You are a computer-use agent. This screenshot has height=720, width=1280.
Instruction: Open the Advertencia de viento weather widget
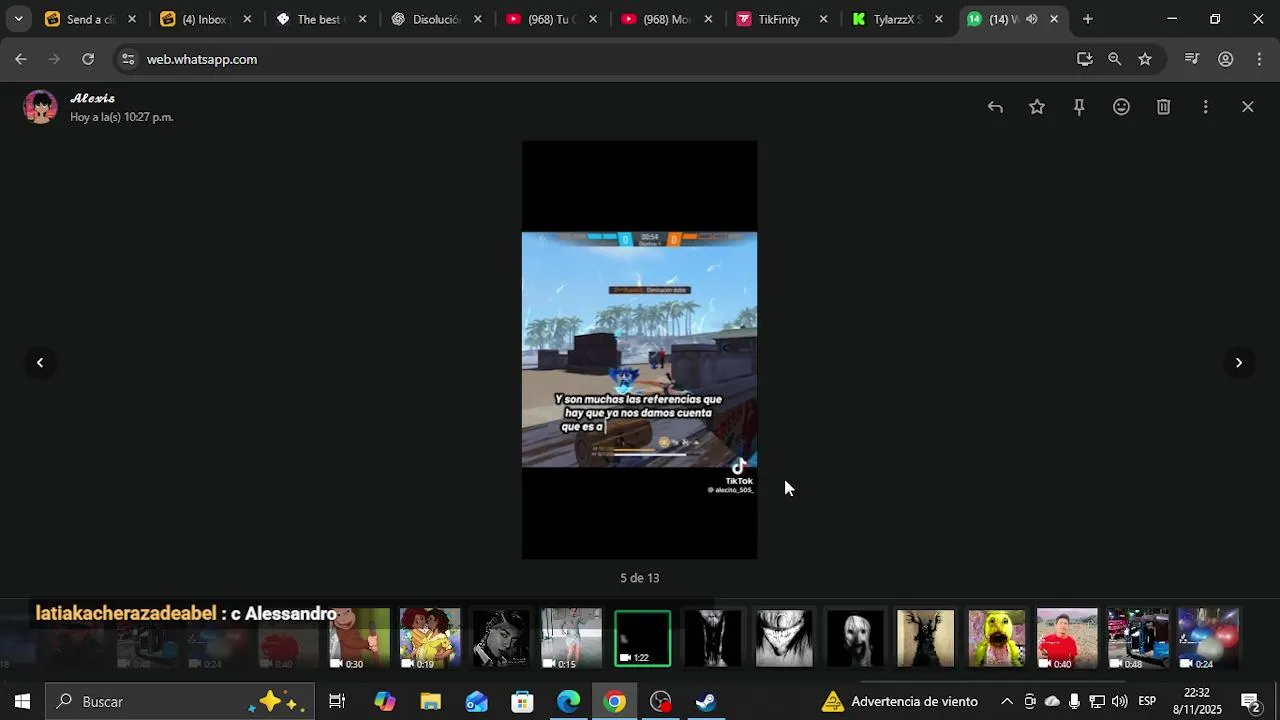coord(900,702)
